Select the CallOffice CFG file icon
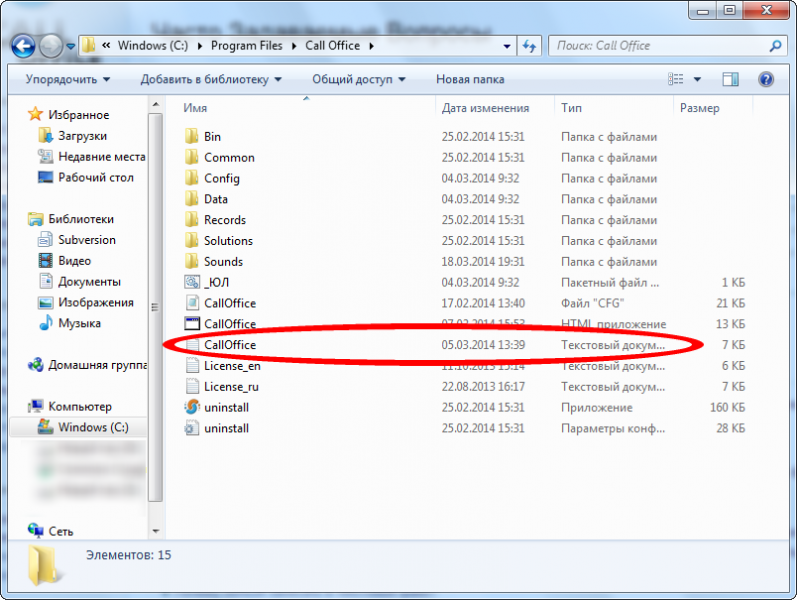797x600 pixels. pos(192,303)
